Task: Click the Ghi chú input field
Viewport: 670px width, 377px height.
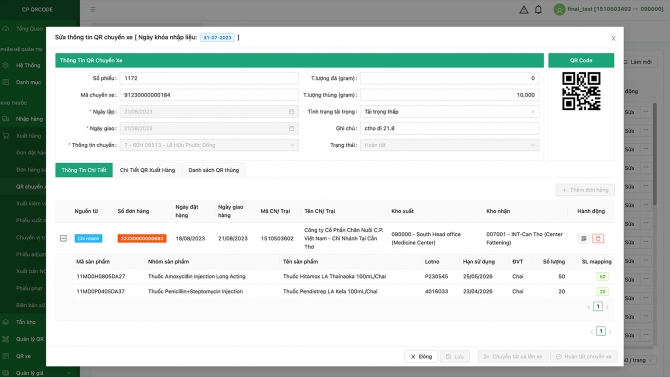Action: click(450, 128)
